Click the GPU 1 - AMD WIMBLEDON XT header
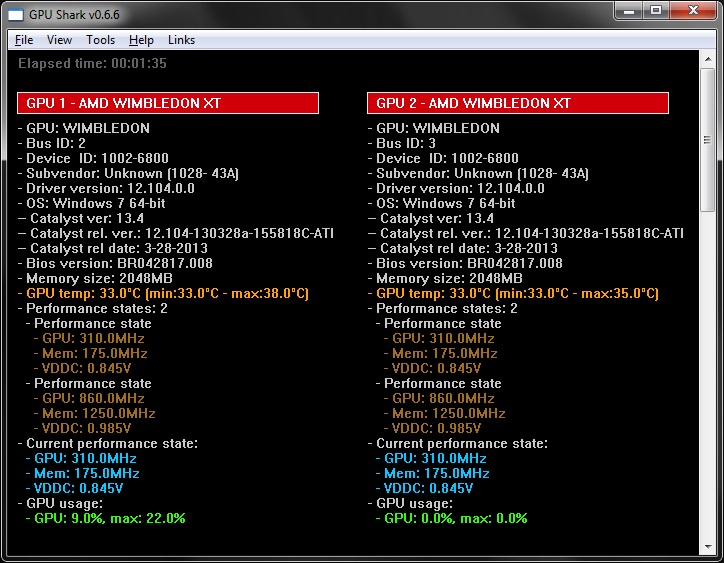Image resolution: width=724 pixels, height=563 pixels. [168, 103]
